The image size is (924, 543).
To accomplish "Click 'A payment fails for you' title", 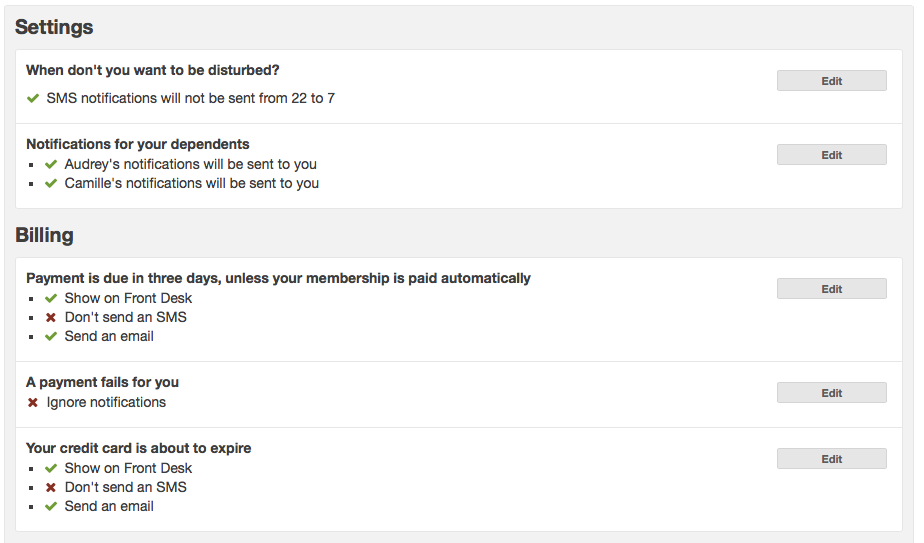I will pos(103,382).
